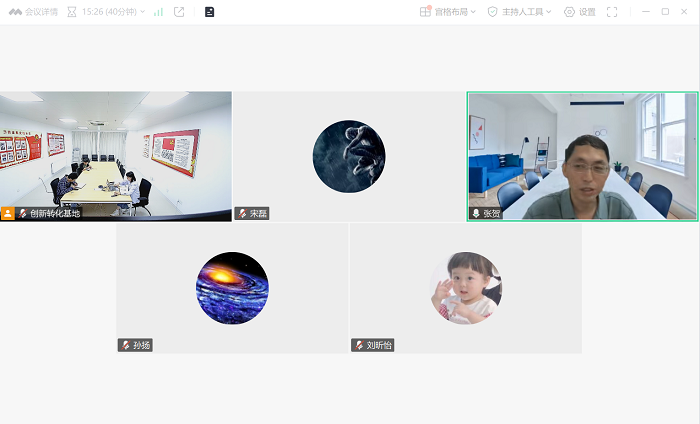The width and height of the screenshot is (700, 424).
Task: Expand the 主持人工具 host tools menu
Action: point(520,12)
